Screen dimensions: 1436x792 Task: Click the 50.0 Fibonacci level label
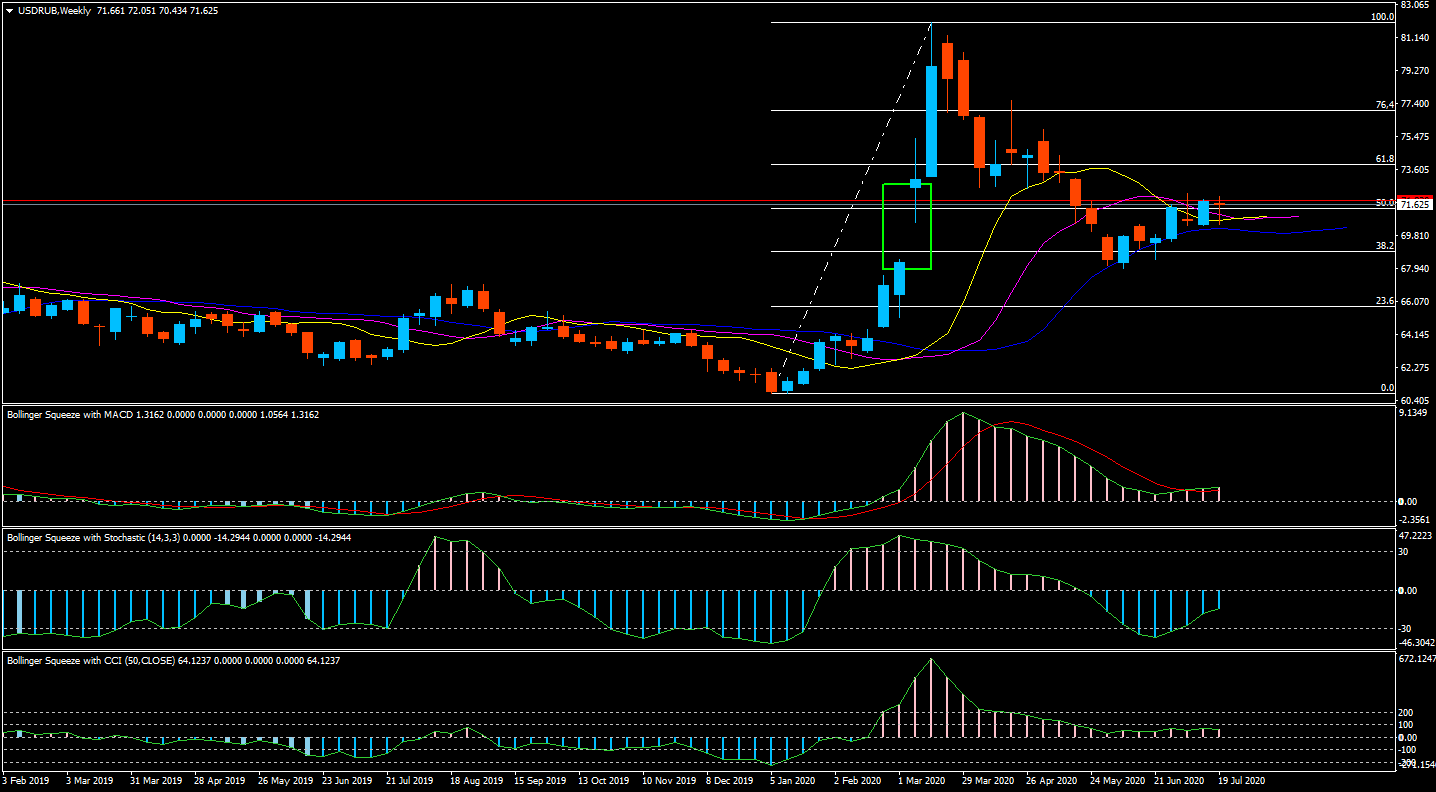[x=1384, y=202]
